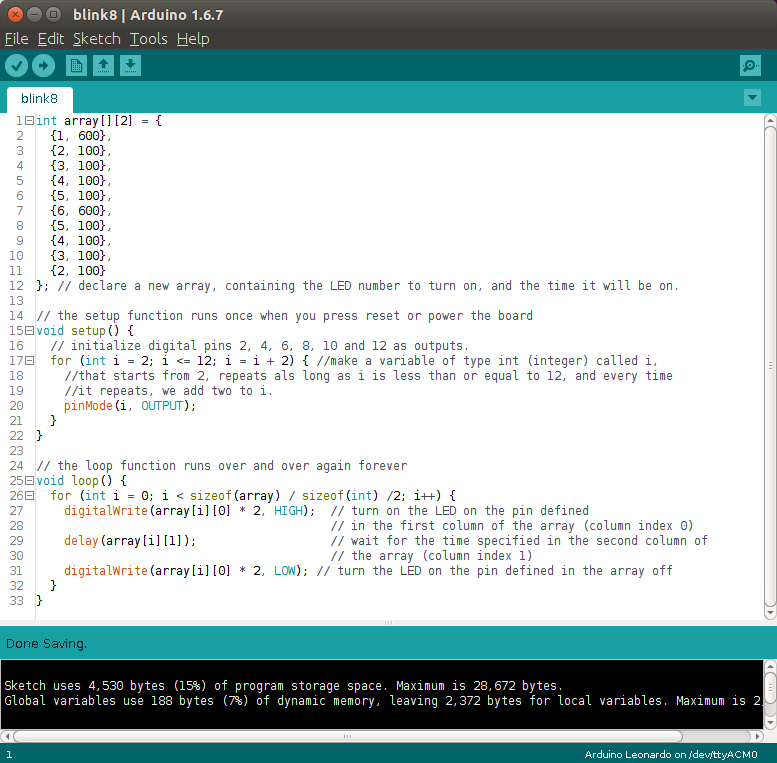
Task: Click line number 23 in the gutter
Action: point(16,451)
